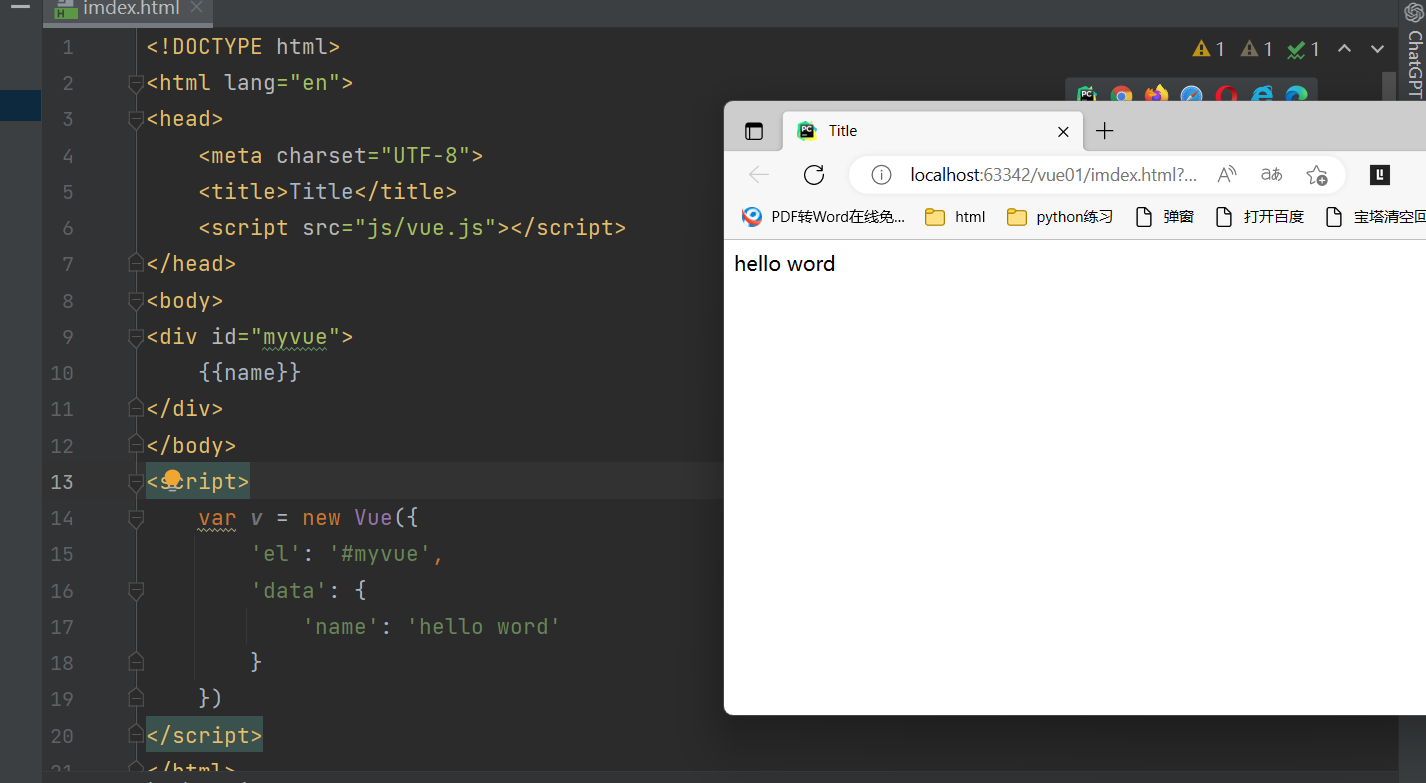
Task: Click the Title text on line 5
Action: [x=321, y=192]
